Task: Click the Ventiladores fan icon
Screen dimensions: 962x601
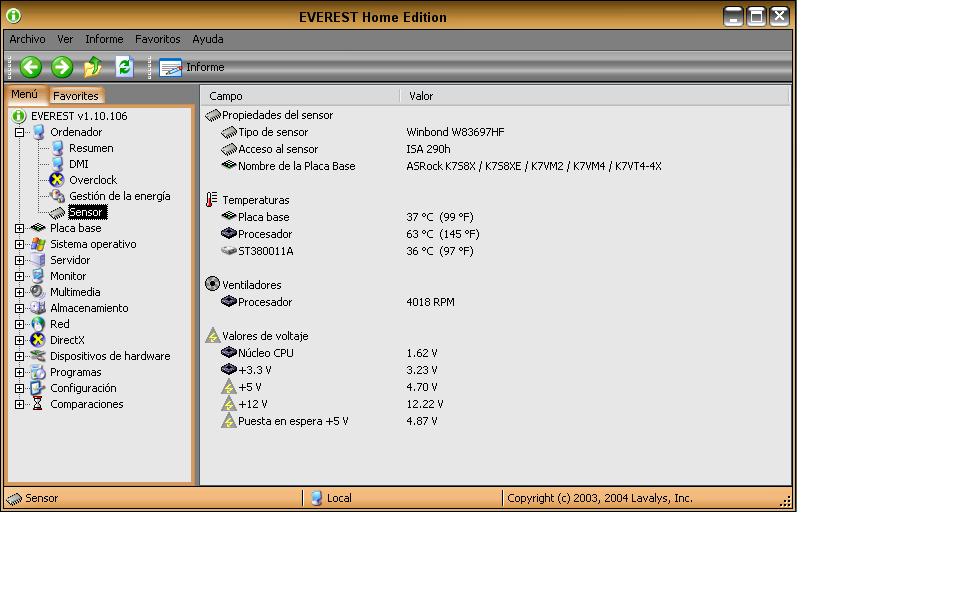Action: pos(212,284)
